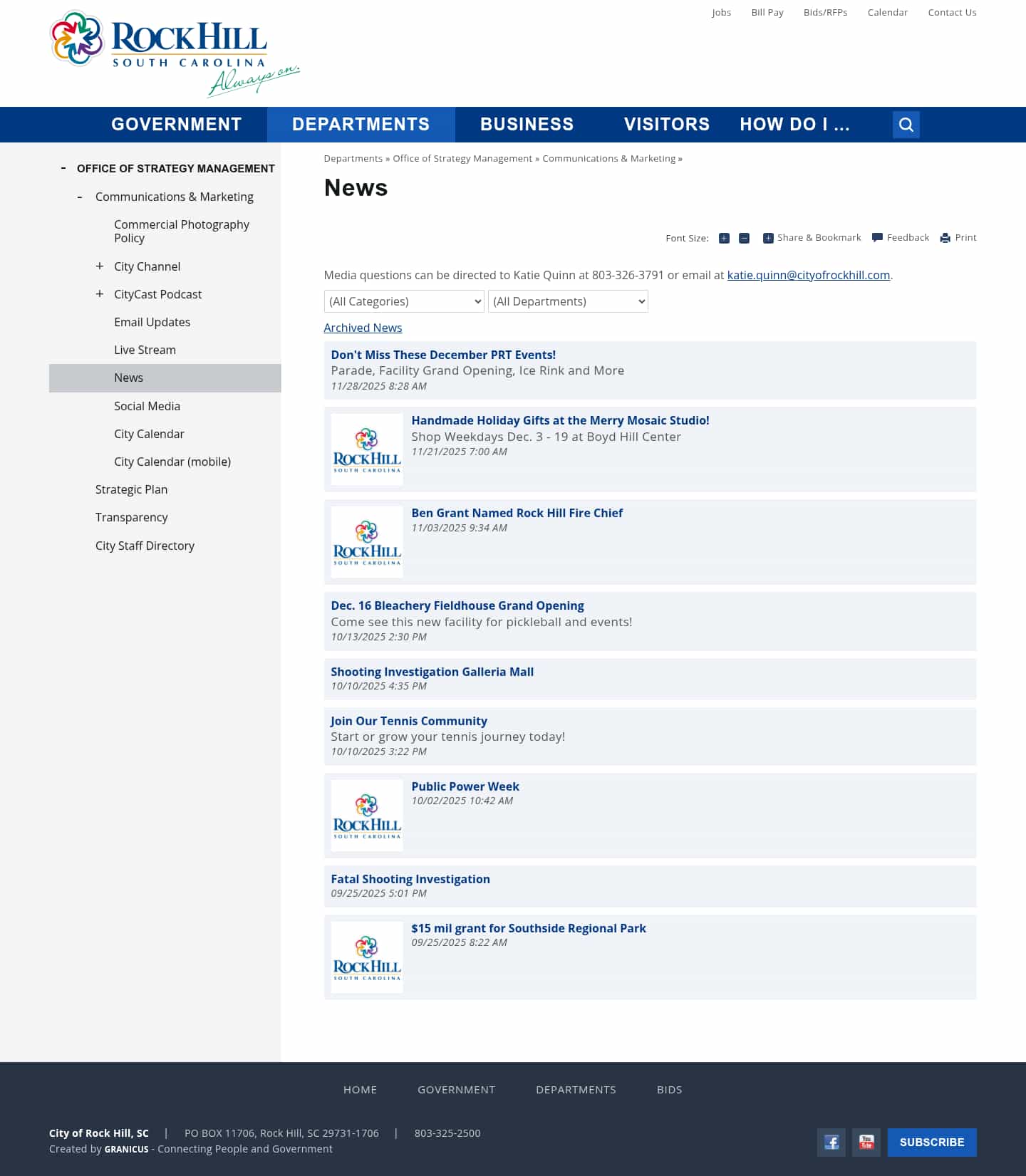Open the Archived News link
The width and height of the screenshot is (1026, 1176).
(363, 328)
